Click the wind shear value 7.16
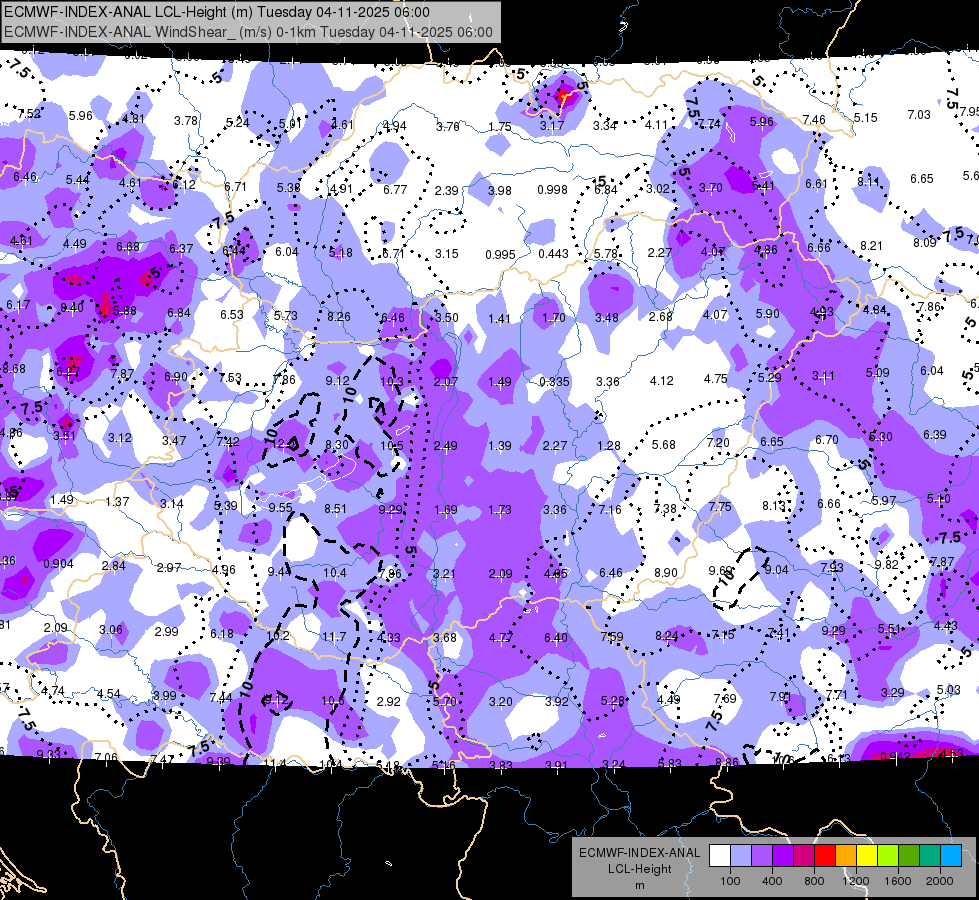 610,510
